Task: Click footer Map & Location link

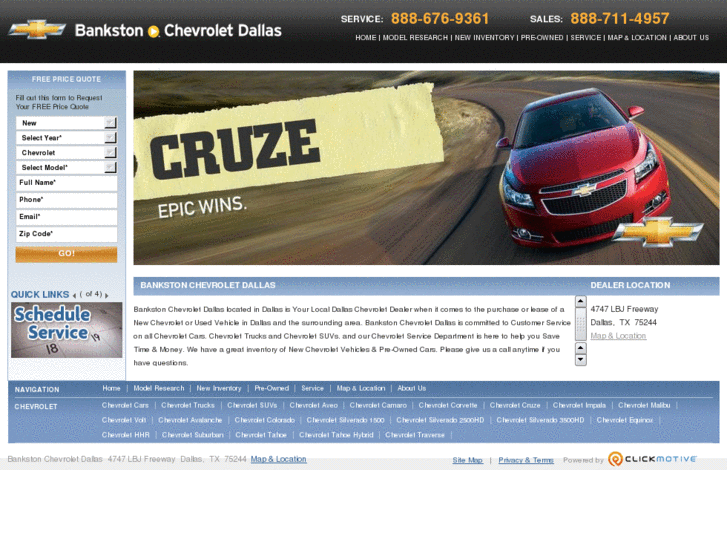Action: tap(278, 459)
